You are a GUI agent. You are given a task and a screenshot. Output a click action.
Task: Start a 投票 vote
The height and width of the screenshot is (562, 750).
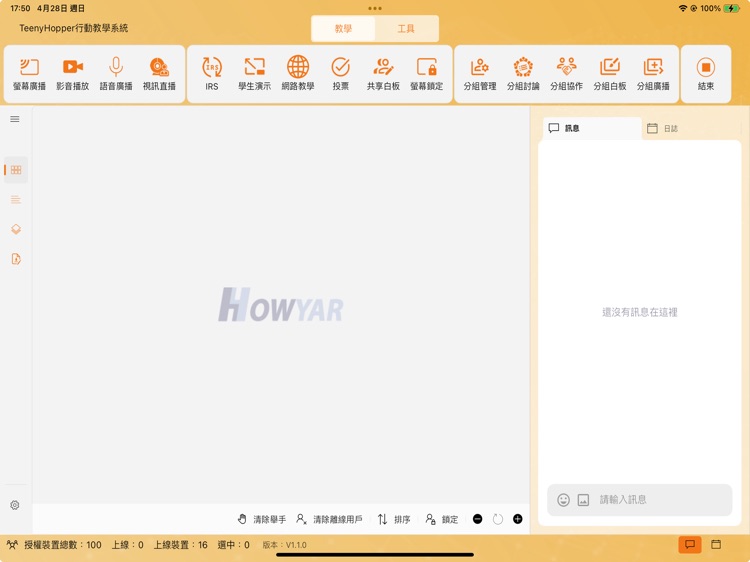click(341, 74)
